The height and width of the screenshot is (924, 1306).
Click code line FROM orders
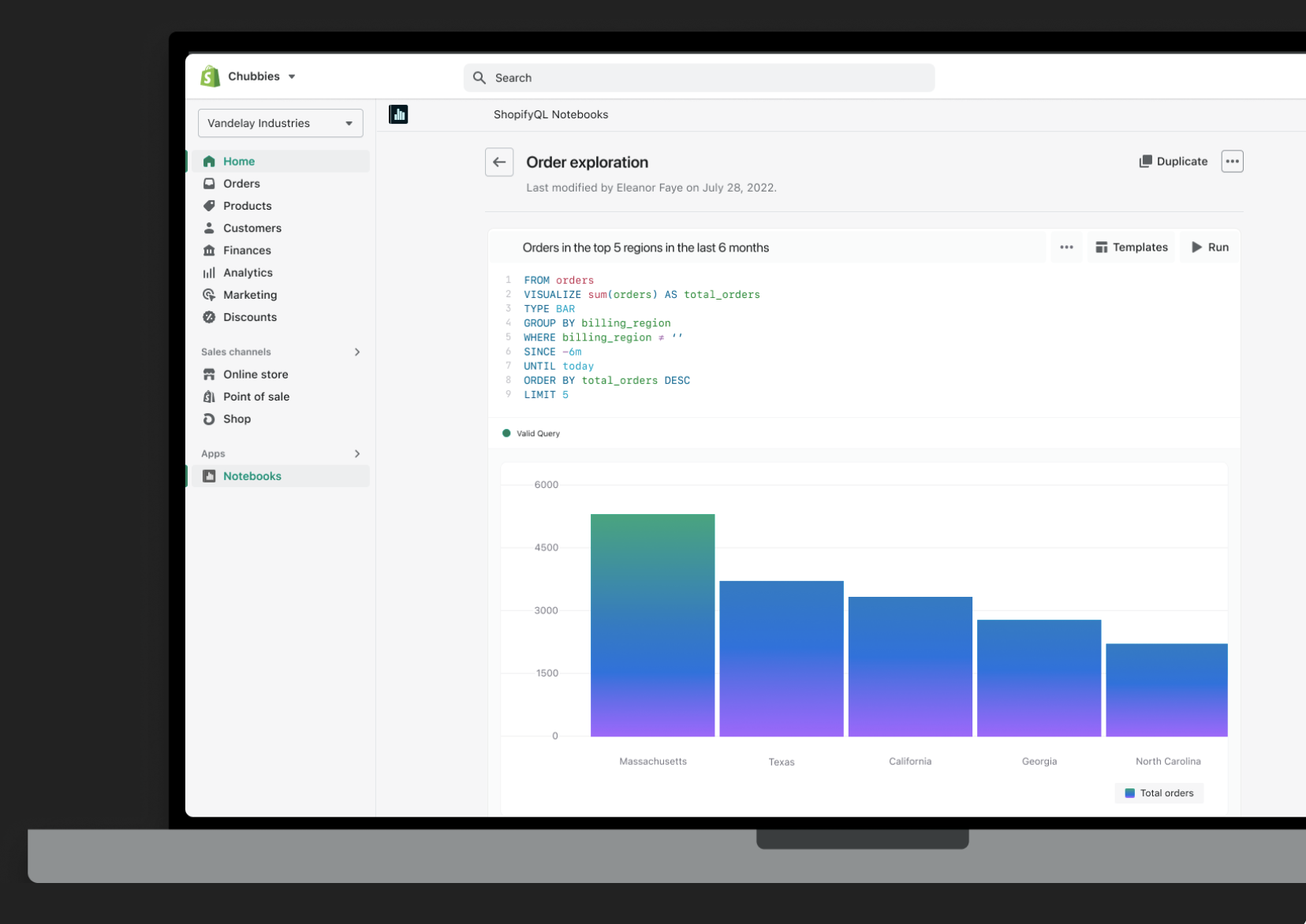tap(559, 280)
